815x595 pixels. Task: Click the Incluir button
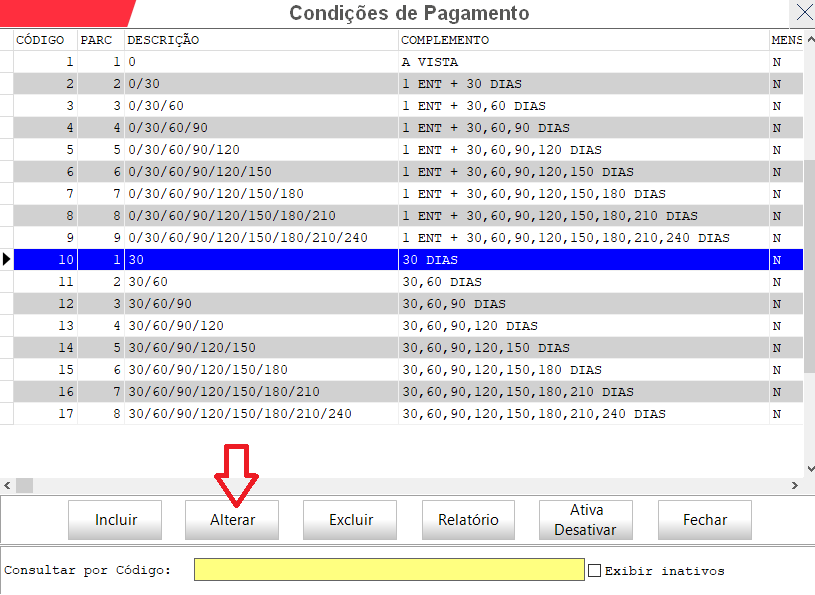pyautogui.click(x=115, y=520)
